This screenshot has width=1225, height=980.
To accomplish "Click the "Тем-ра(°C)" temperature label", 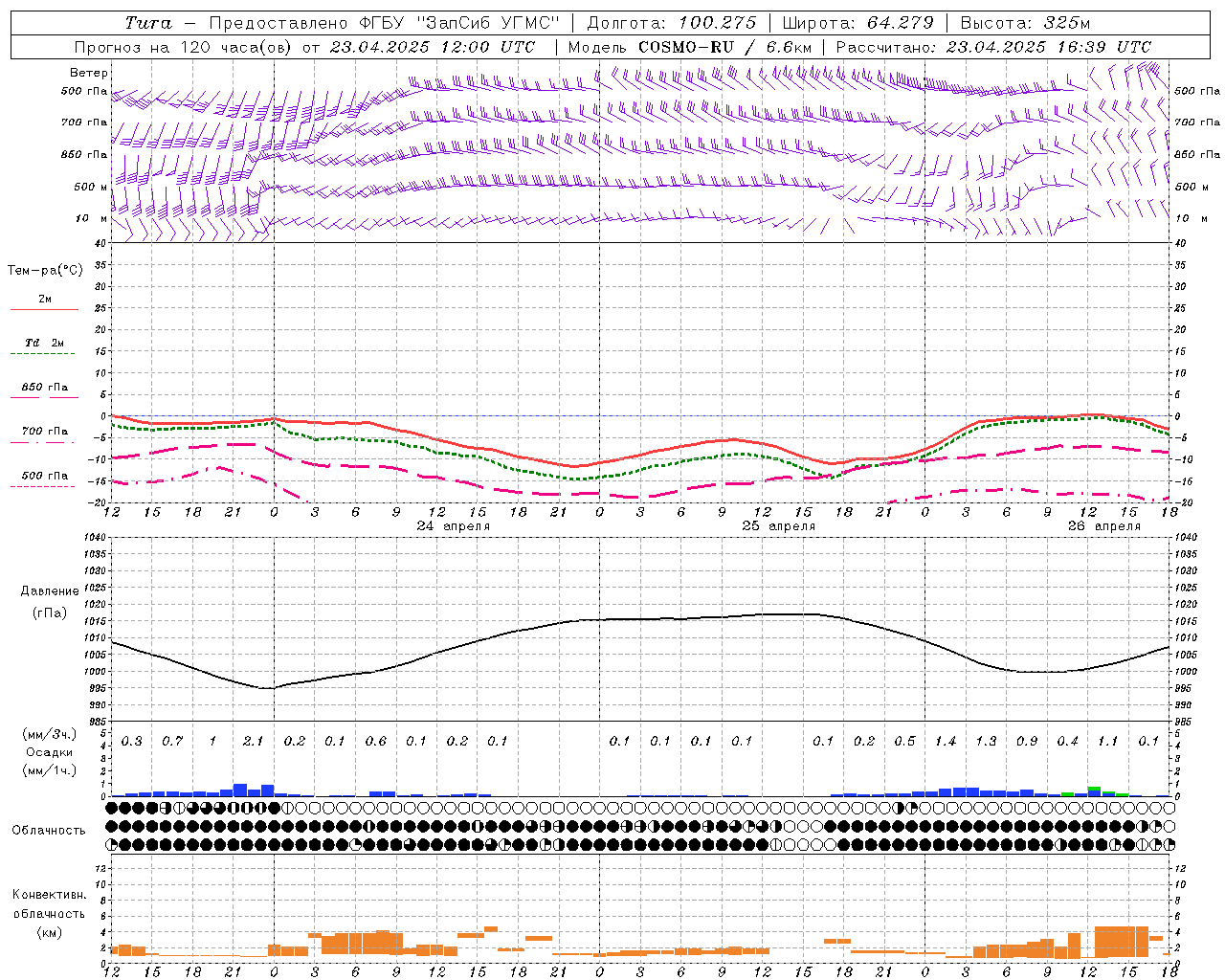I will coord(45,271).
